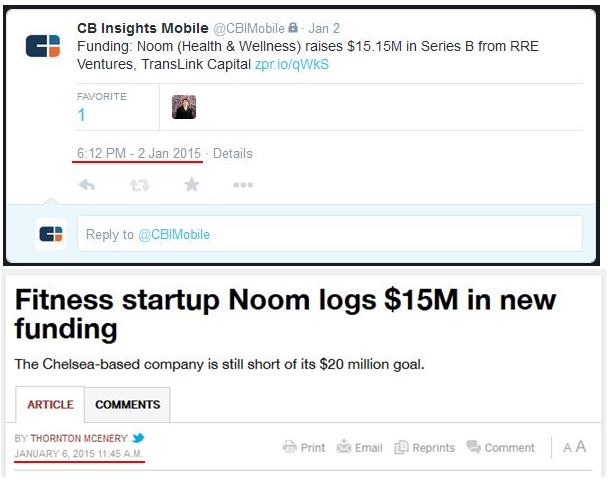
Task: Click the Details link beside the timestamp
Action: (232, 154)
